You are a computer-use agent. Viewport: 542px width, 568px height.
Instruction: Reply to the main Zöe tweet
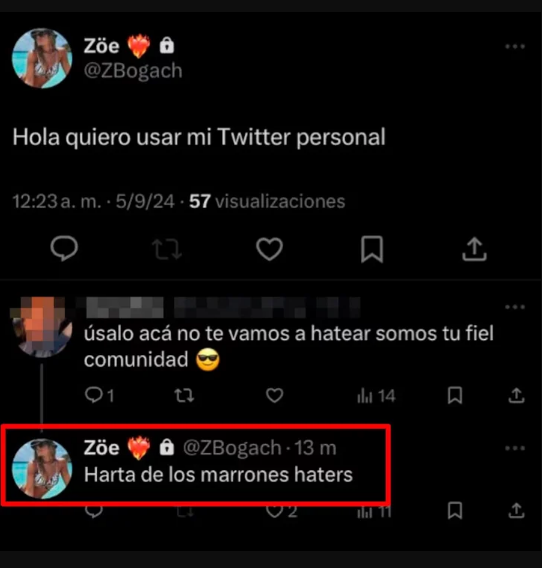tap(64, 248)
